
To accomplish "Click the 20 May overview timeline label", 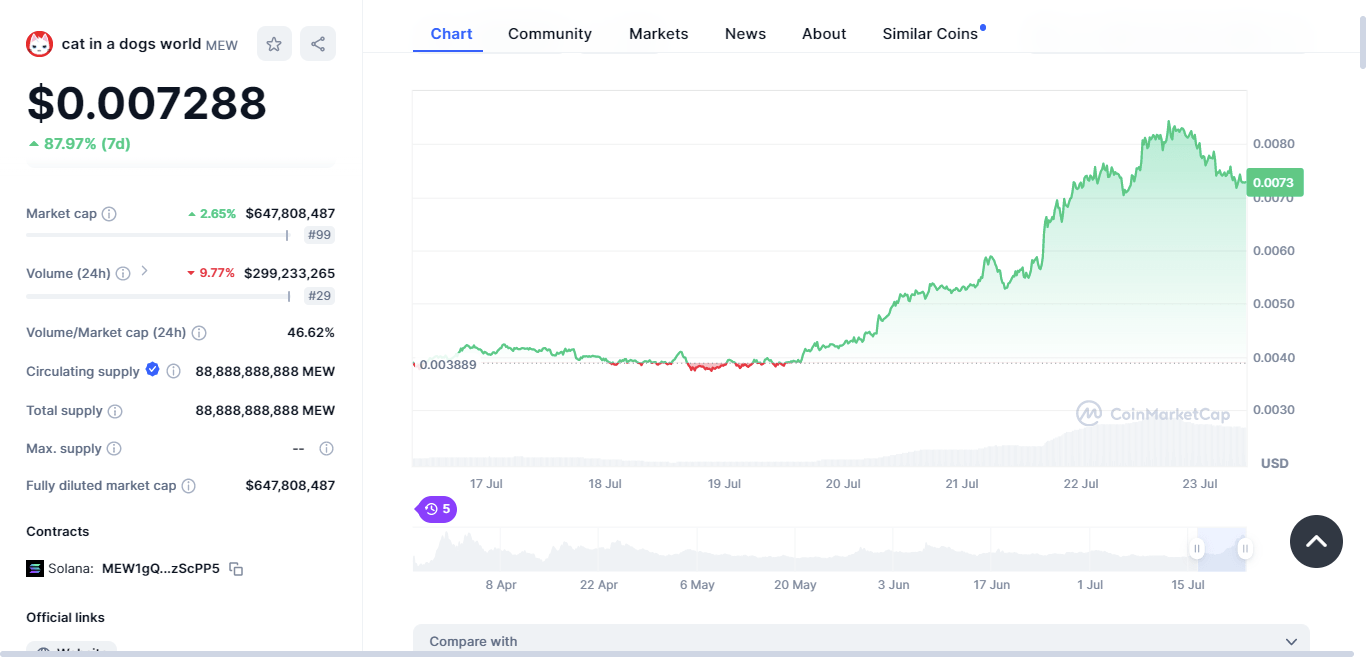I will [x=796, y=585].
